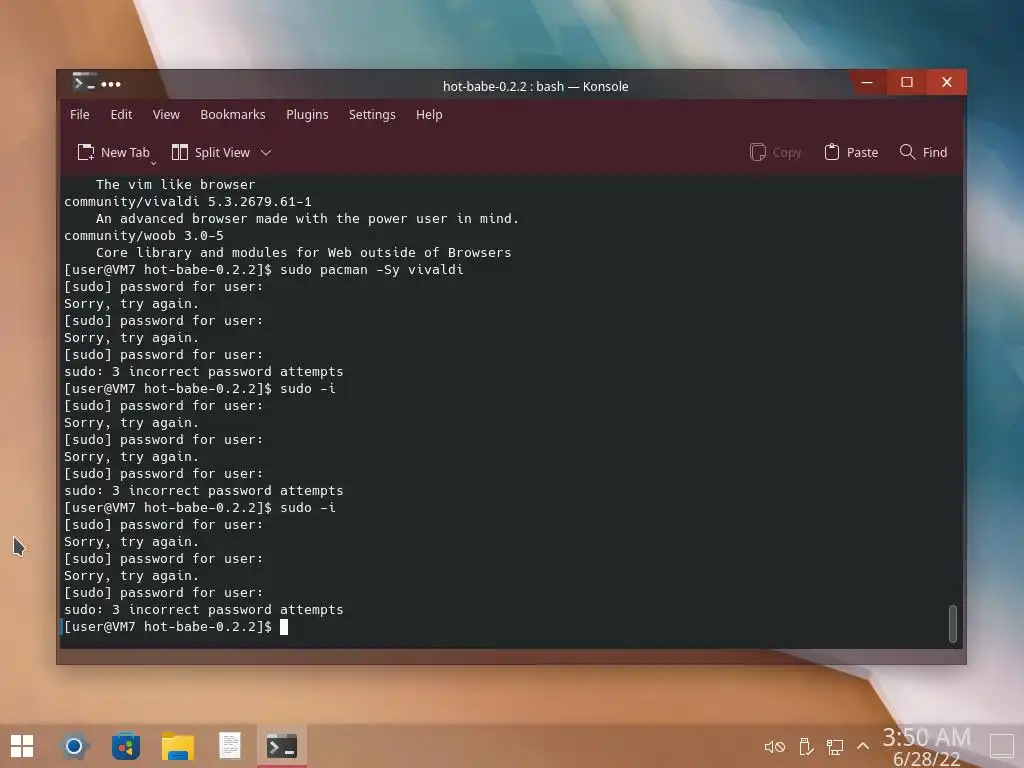Click the line 'The vim like browser'
The height and width of the screenshot is (768, 1024).
point(176,185)
